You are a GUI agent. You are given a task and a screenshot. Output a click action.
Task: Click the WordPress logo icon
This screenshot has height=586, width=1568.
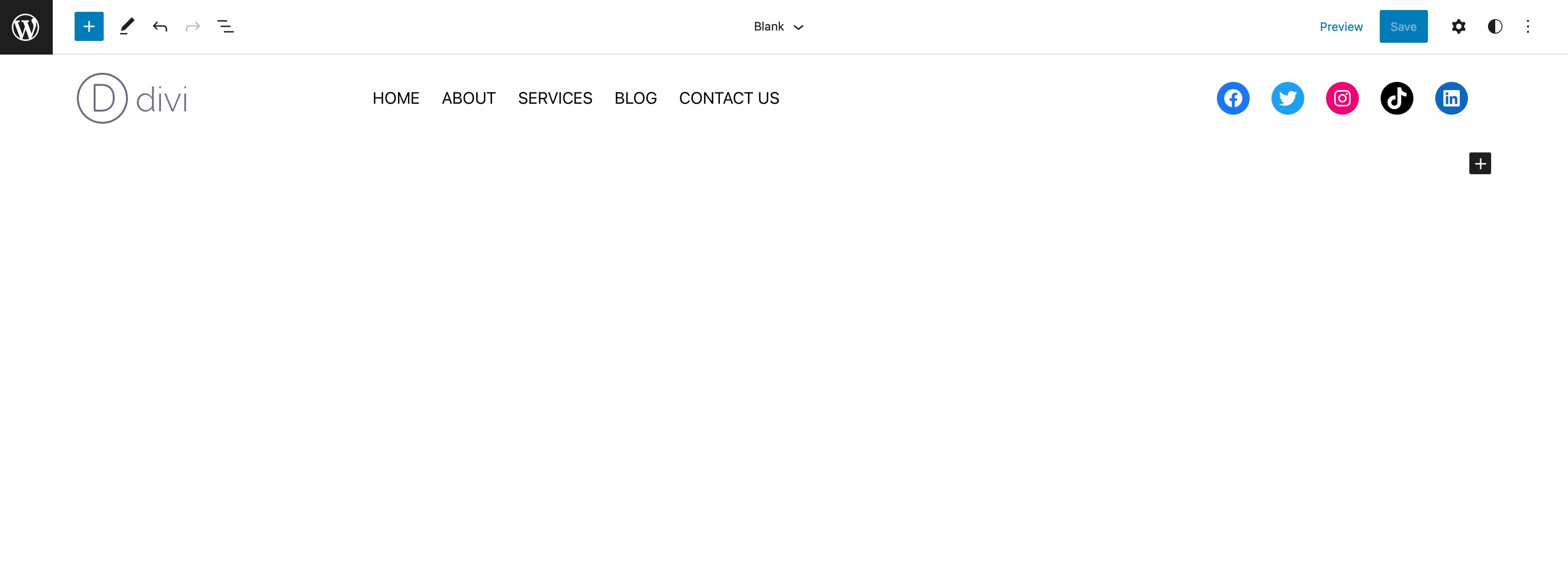click(26, 26)
